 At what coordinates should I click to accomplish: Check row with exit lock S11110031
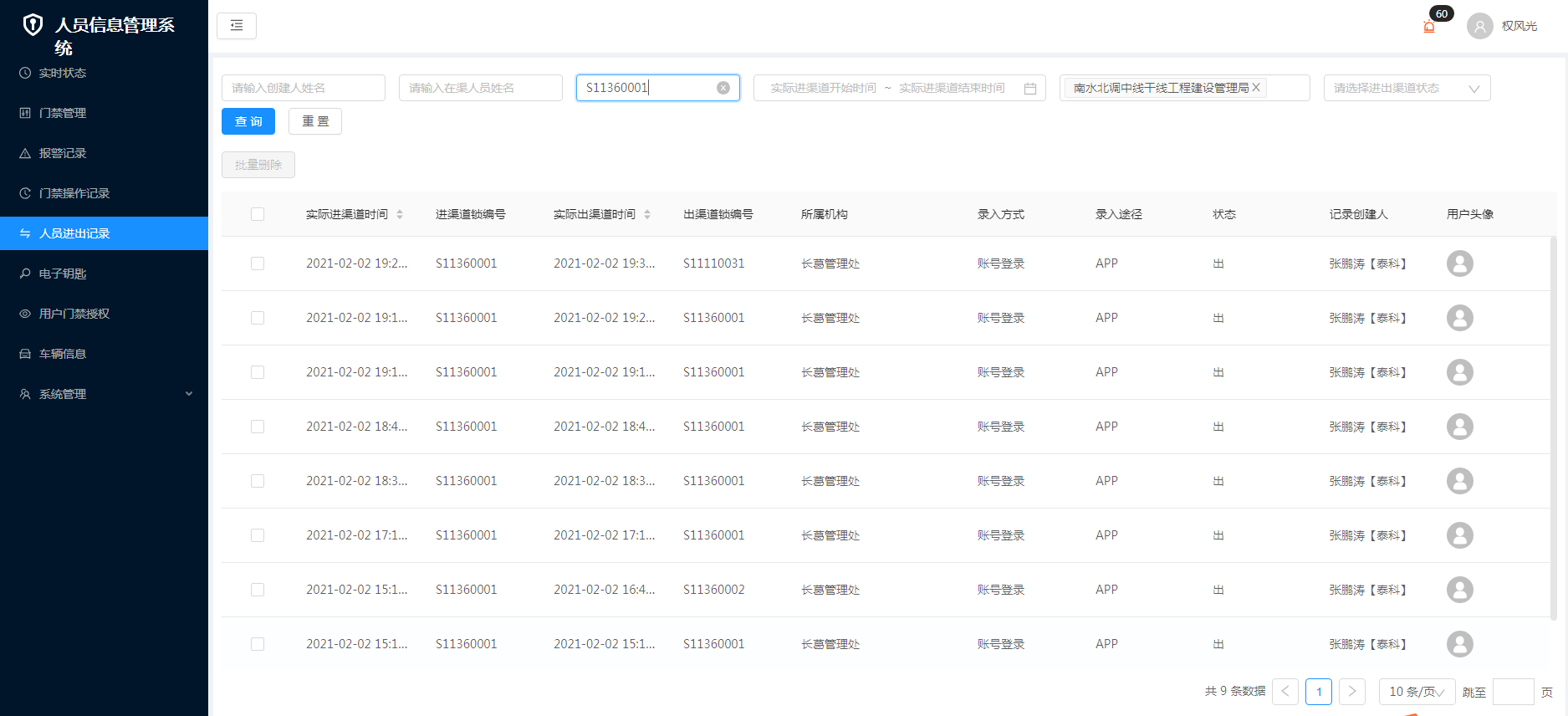point(258,263)
